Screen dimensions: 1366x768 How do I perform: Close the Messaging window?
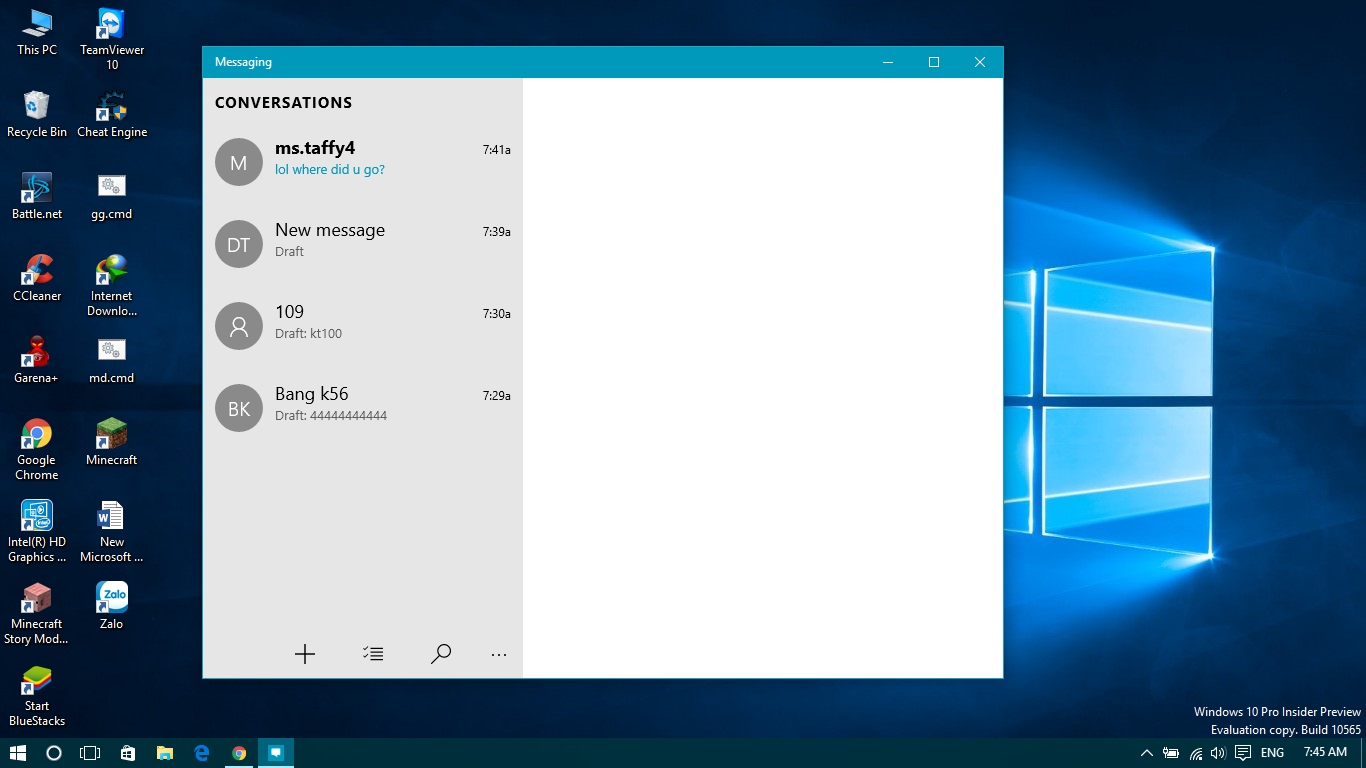coord(980,62)
